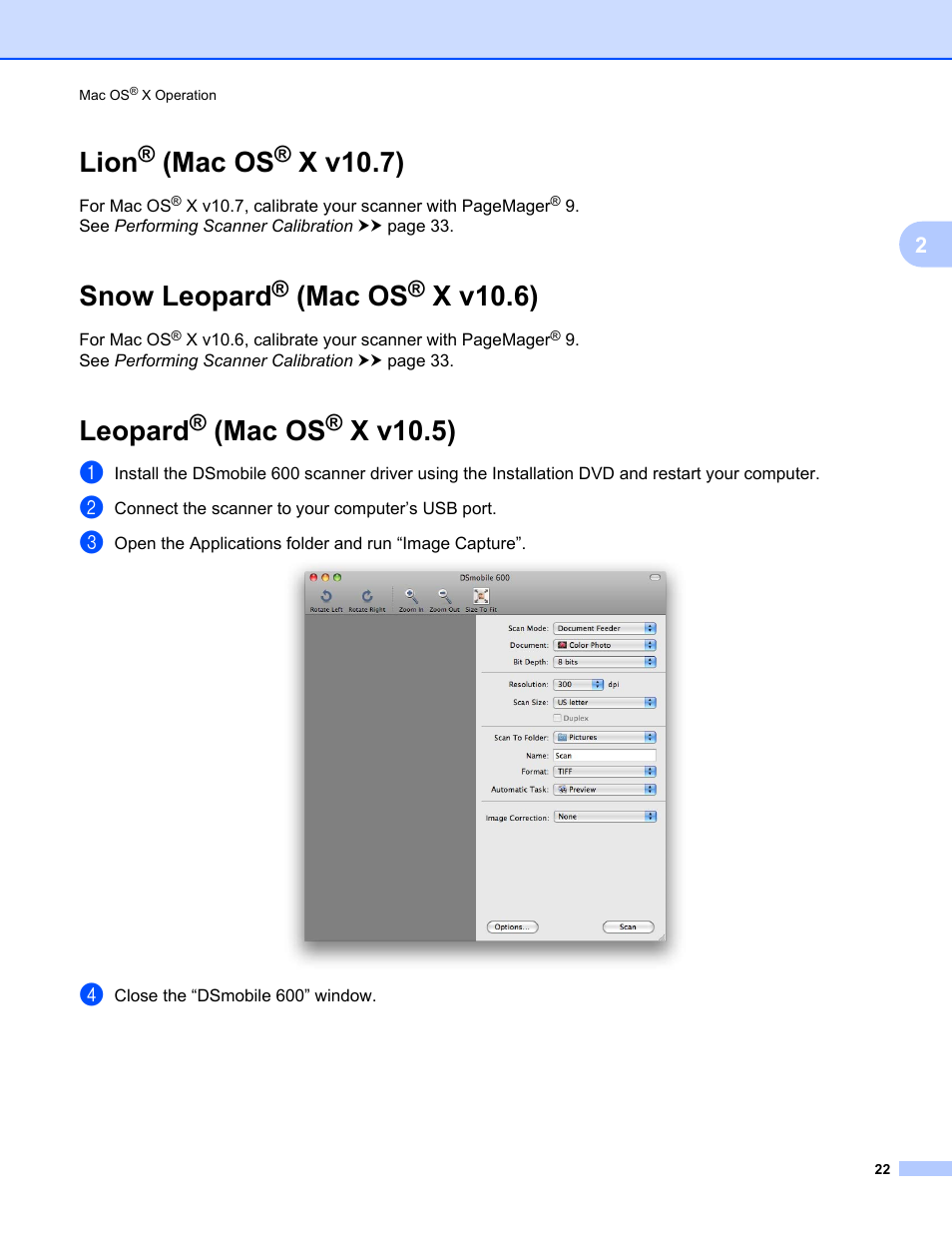Open the Scan Size US letter dropdown
Viewport: 952px width, 1233px height.
[605, 702]
